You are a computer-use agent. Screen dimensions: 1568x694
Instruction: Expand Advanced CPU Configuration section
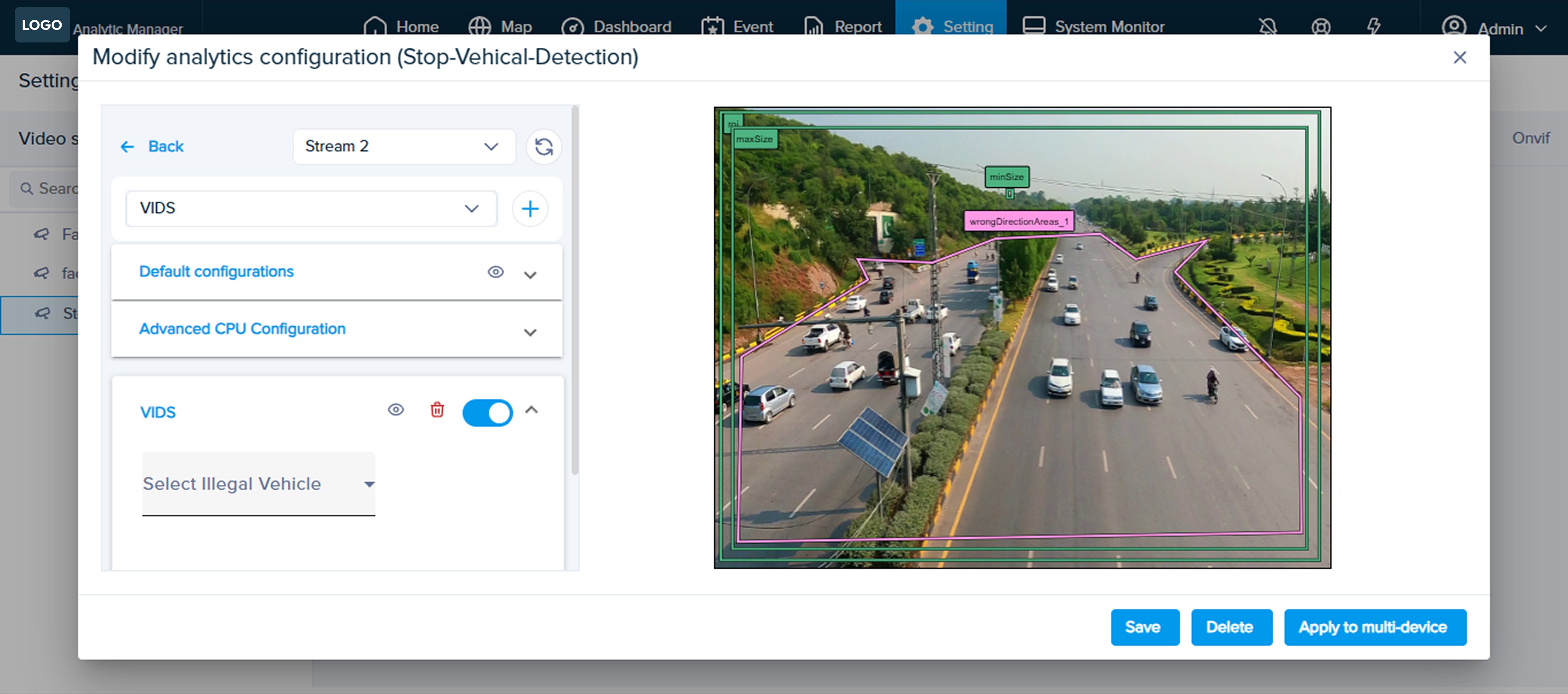click(530, 332)
